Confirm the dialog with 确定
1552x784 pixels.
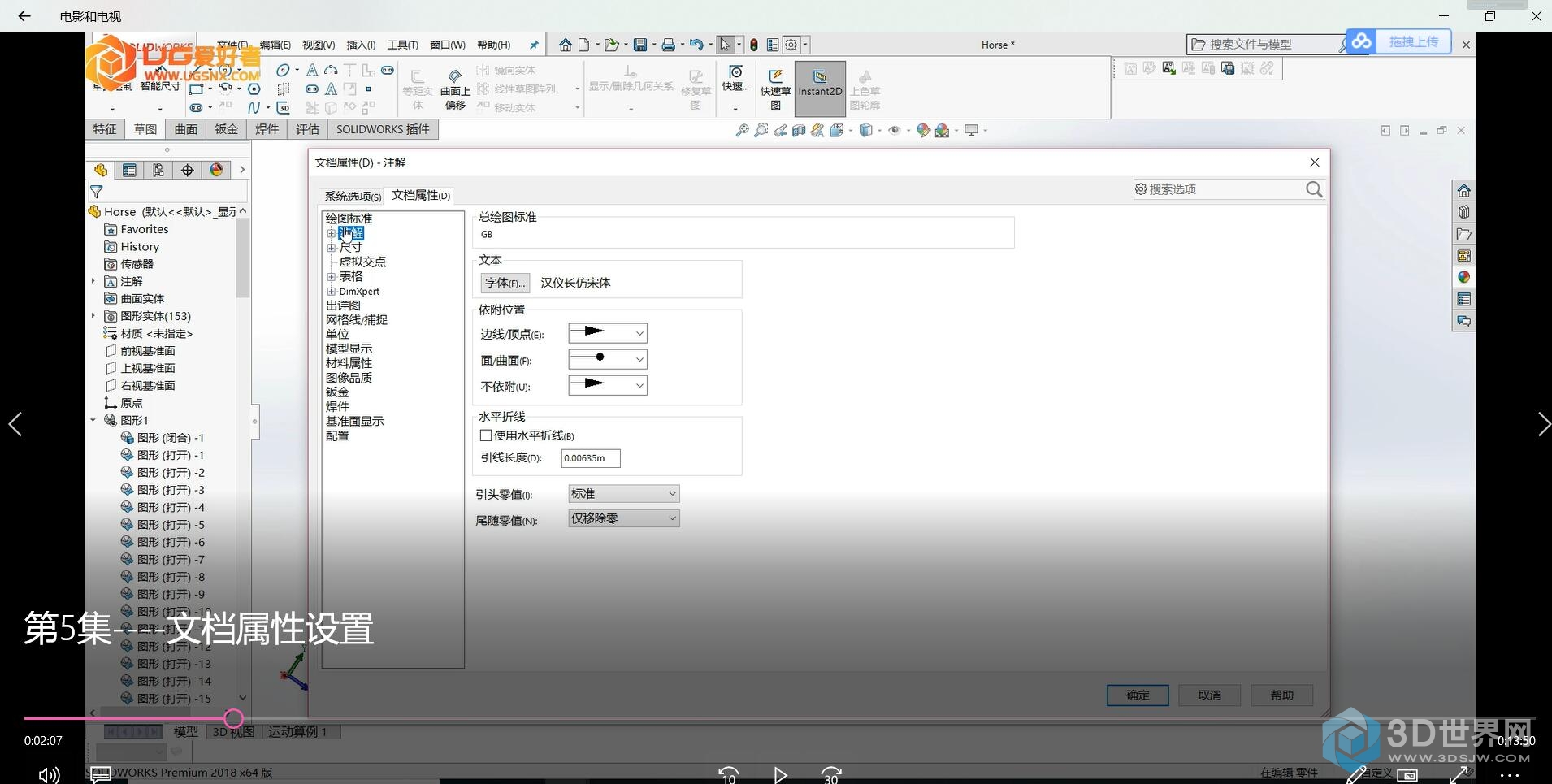pos(1138,695)
